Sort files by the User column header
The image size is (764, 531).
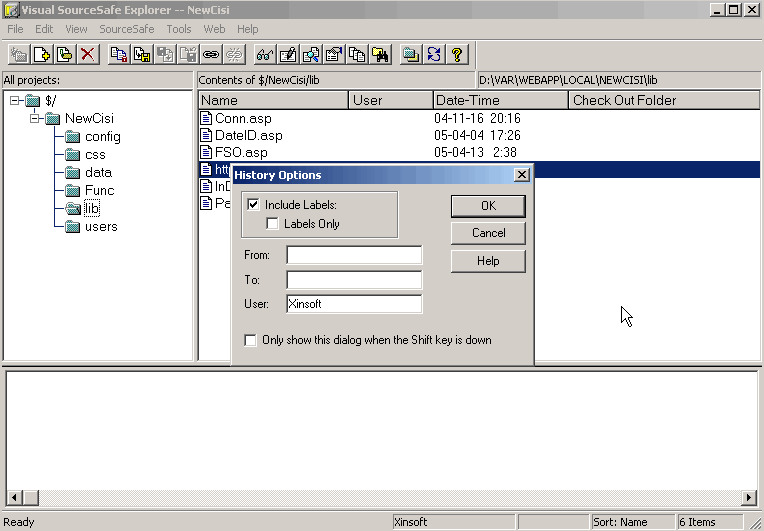(391, 100)
